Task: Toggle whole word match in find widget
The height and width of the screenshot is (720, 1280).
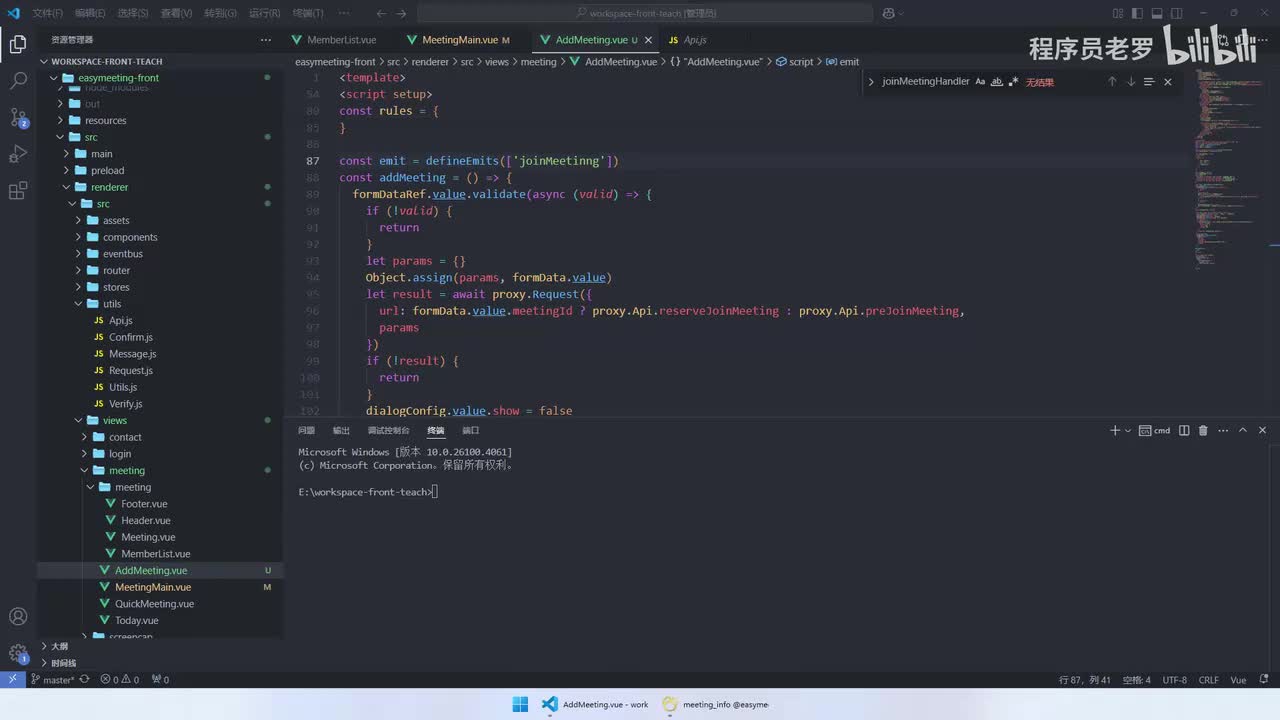Action: tap(997, 82)
